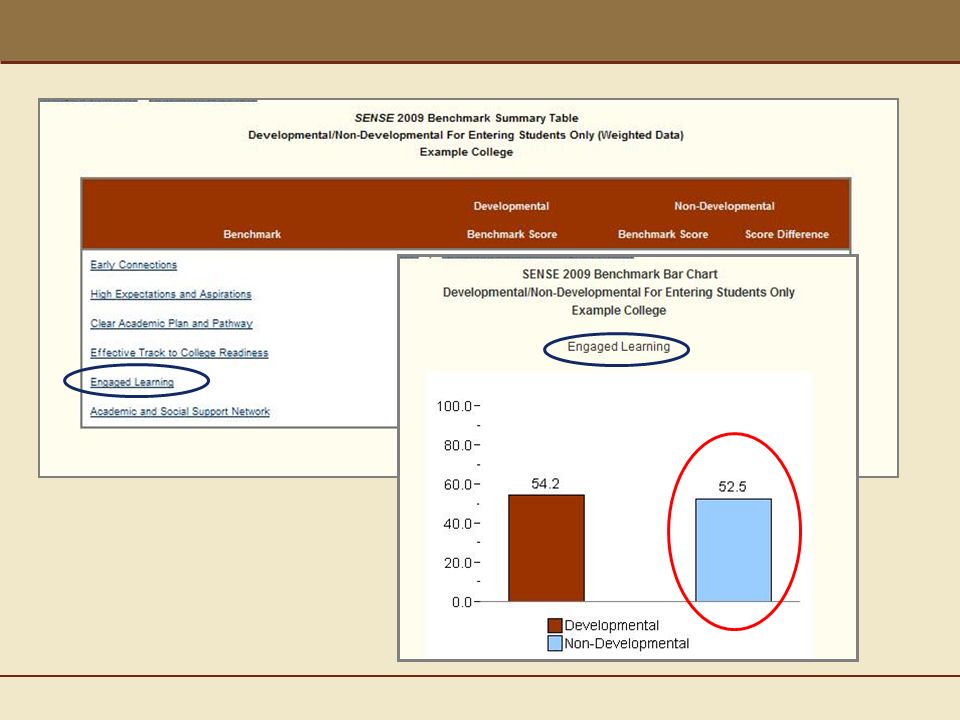
Task: Click the Non-Developmental light blue bar
Action: point(733,550)
